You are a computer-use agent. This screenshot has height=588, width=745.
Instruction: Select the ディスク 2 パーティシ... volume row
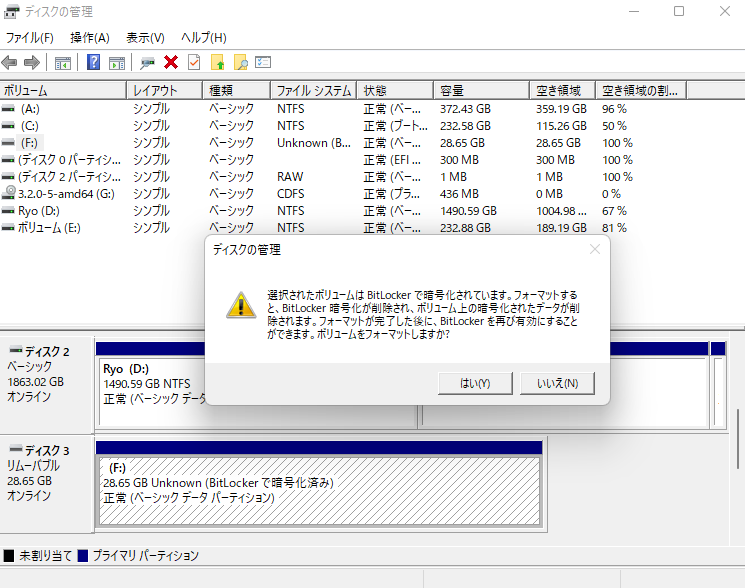(x=344, y=177)
